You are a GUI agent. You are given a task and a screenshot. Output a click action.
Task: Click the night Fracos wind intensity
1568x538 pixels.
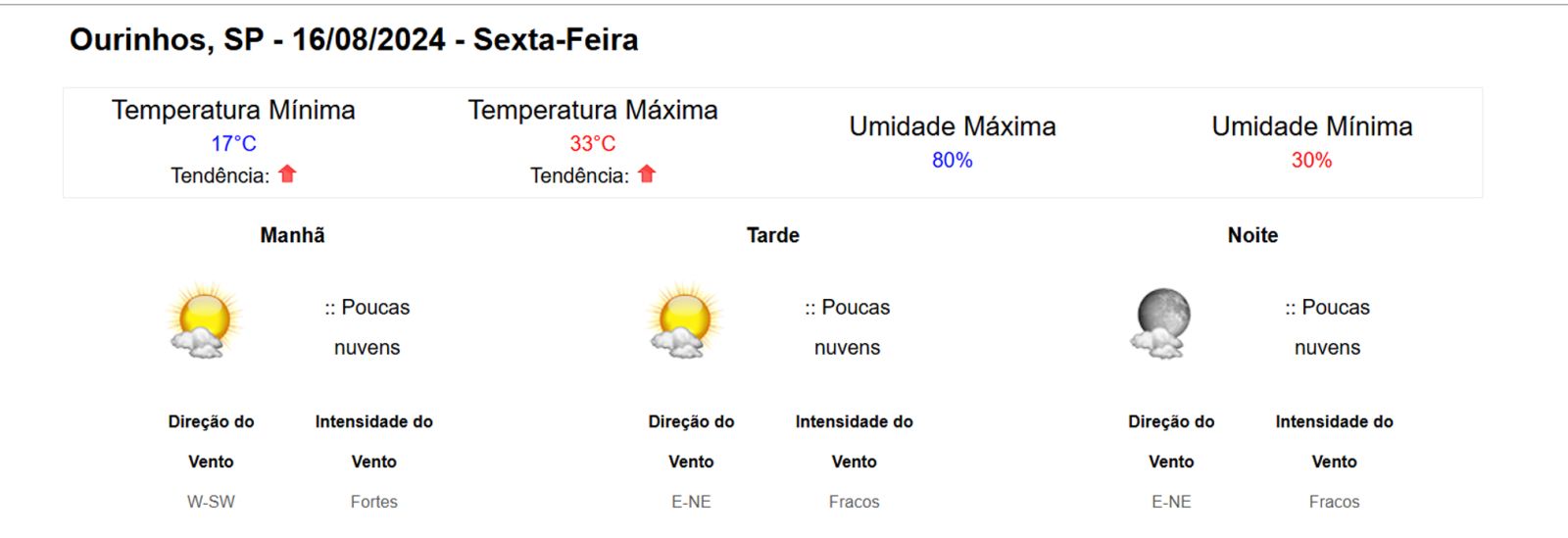point(1334,502)
